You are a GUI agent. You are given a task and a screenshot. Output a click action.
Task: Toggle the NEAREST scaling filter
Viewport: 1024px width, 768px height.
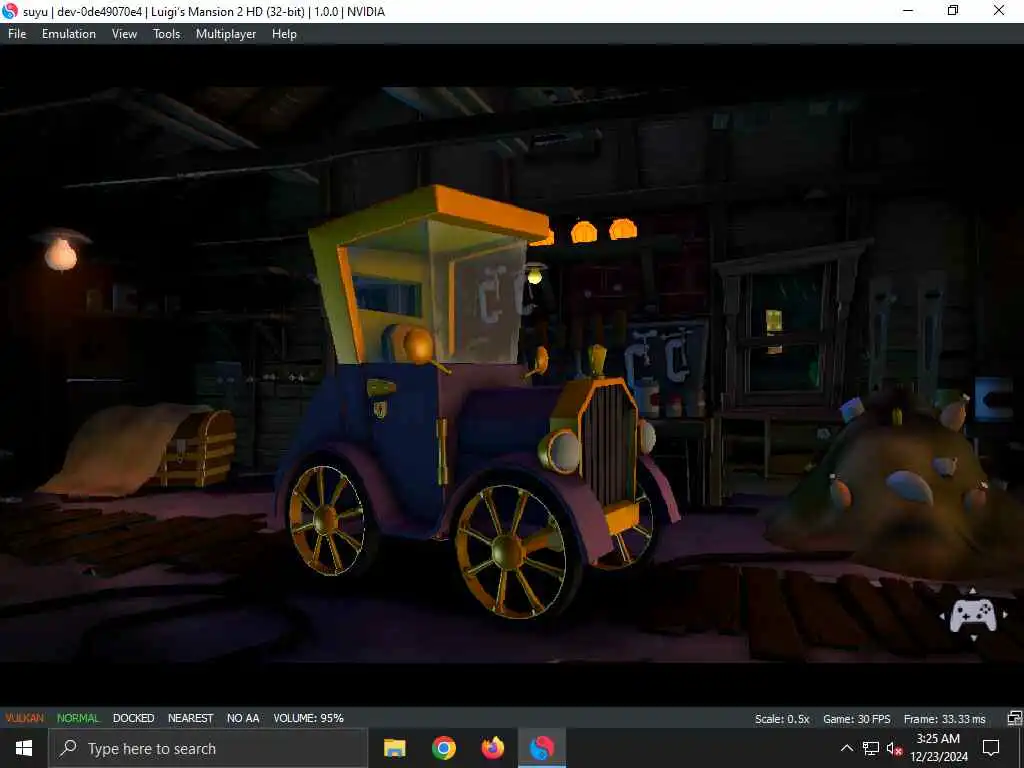coord(191,718)
